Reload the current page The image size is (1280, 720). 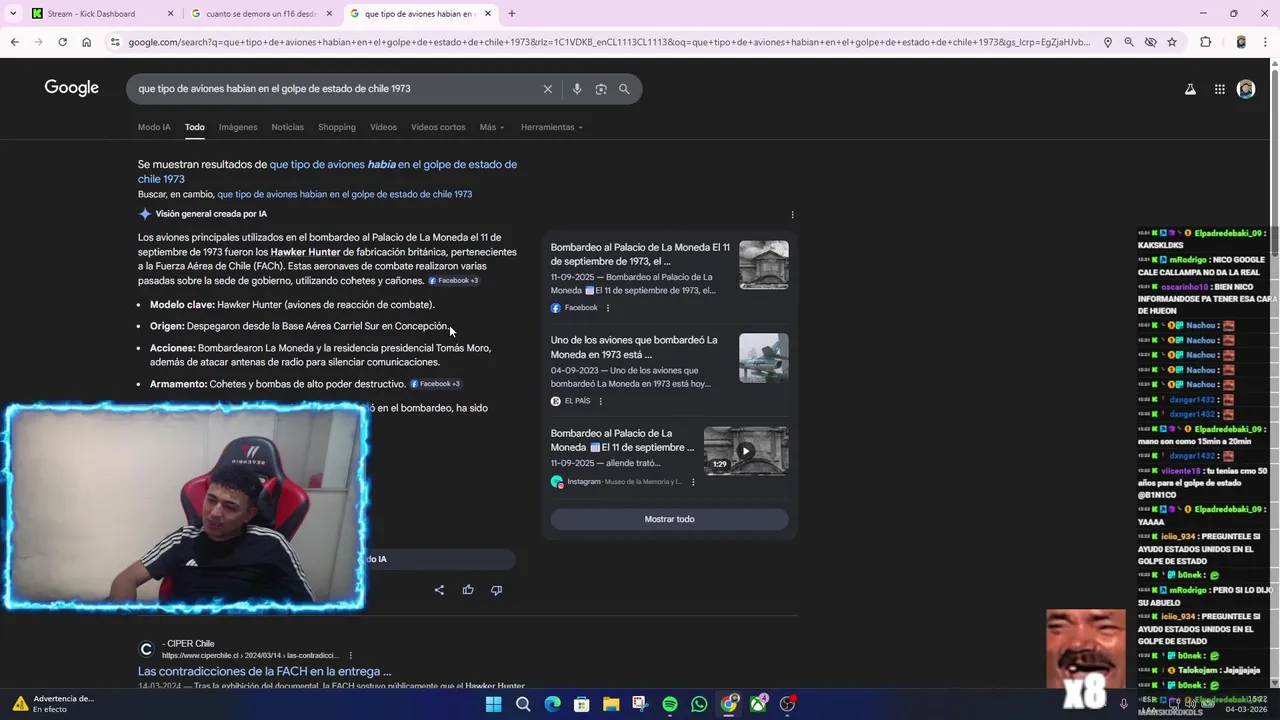click(x=62, y=42)
